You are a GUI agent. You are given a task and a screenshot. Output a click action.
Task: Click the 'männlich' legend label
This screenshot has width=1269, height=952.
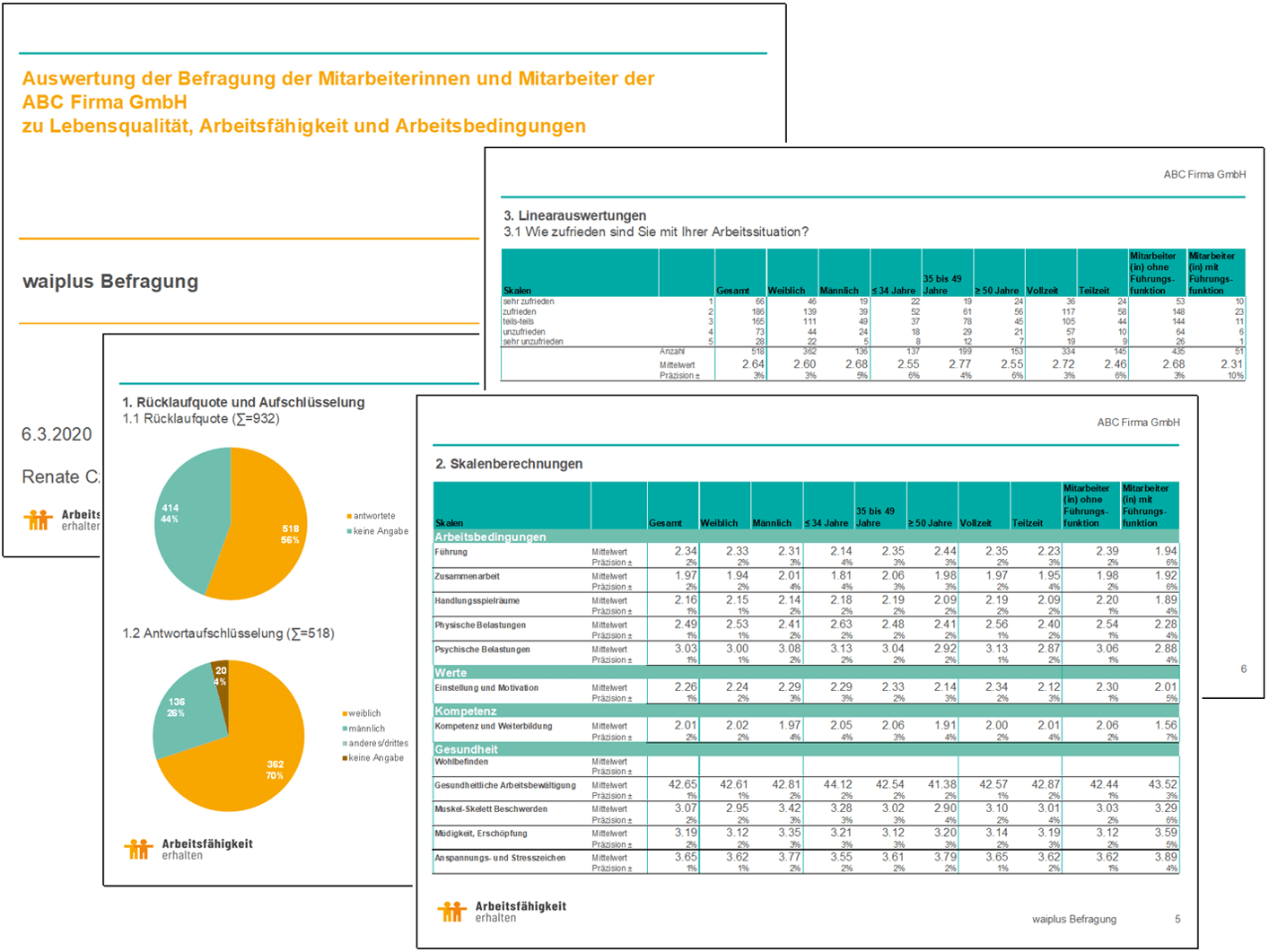[x=367, y=729]
